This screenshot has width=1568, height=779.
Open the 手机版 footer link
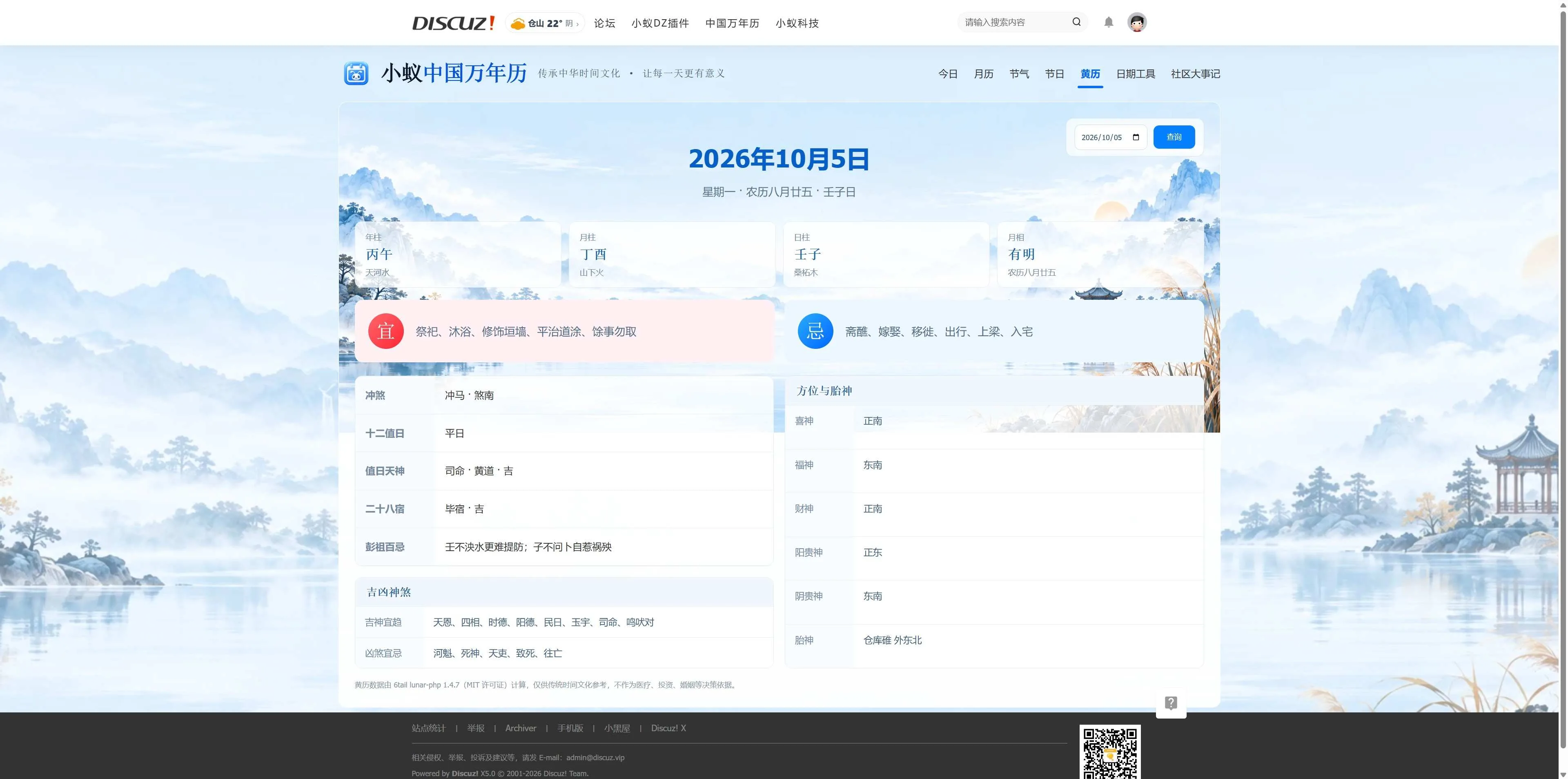[570, 728]
